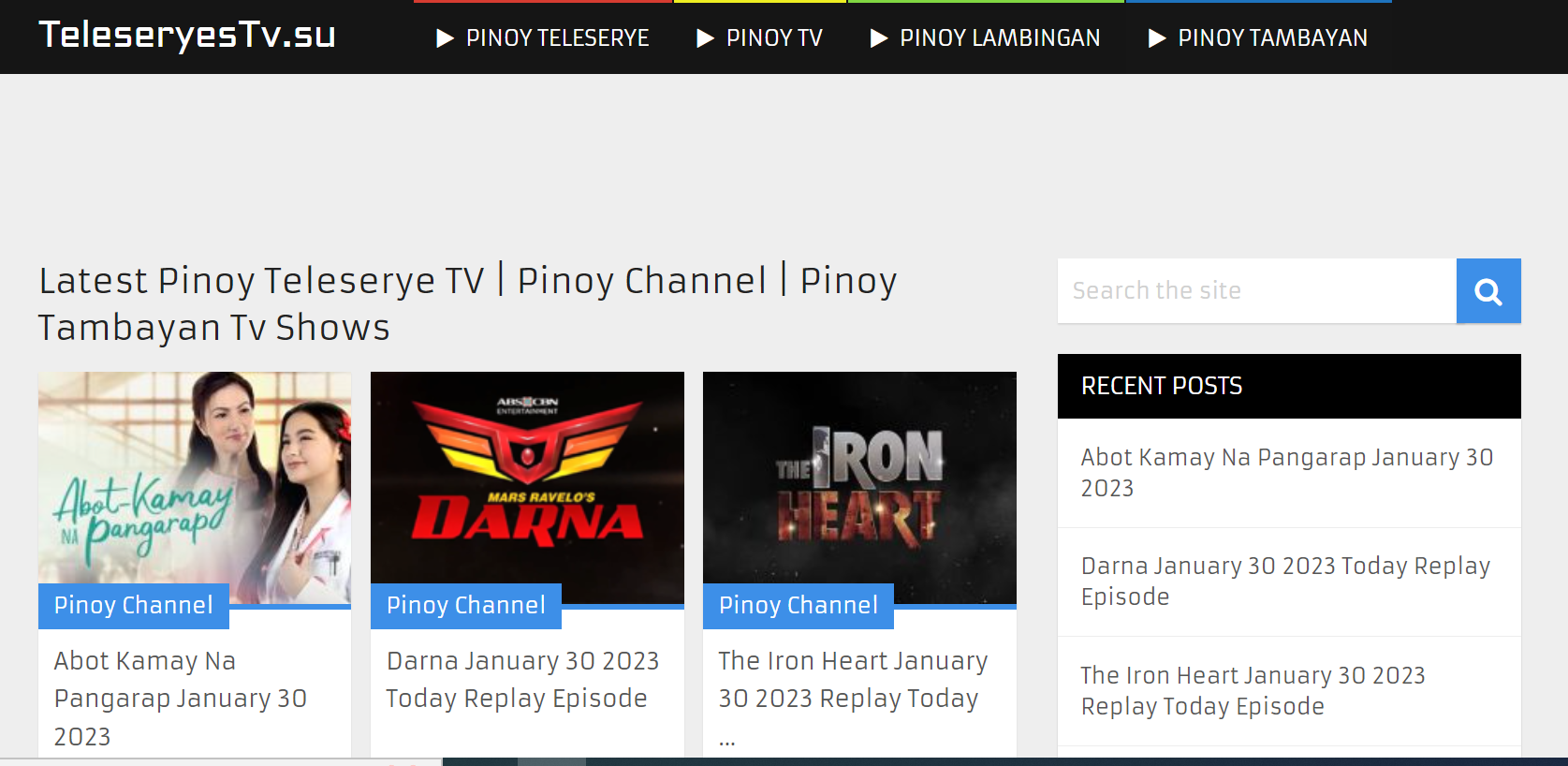Click the play arrow before Pinoy Teleserye
The width and height of the screenshot is (1568, 766).
(x=446, y=38)
